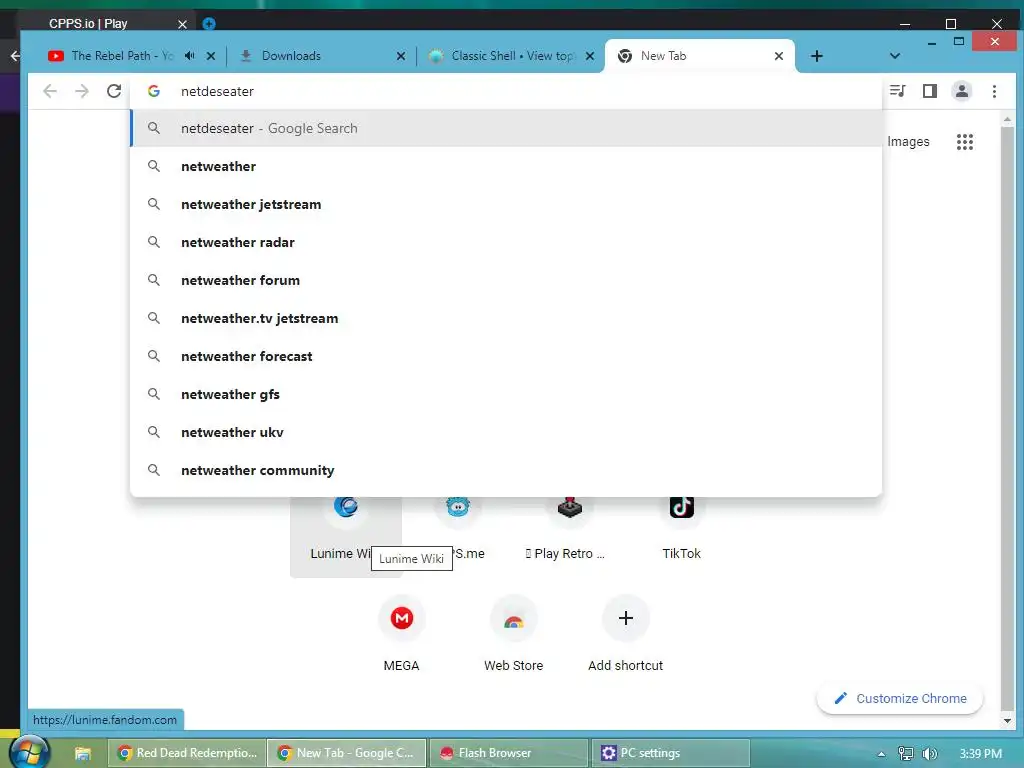This screenshot has width=1024, height=768.
Task: Open the side panel icon
Action: coord(930,91)
